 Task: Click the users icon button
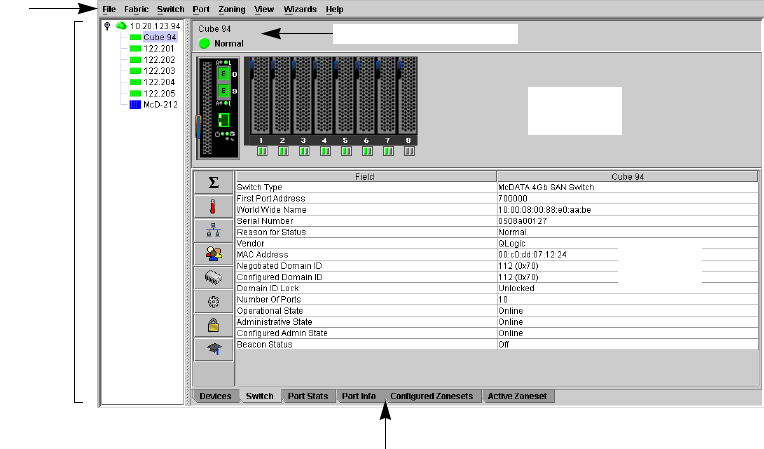[x=213, y=254]
